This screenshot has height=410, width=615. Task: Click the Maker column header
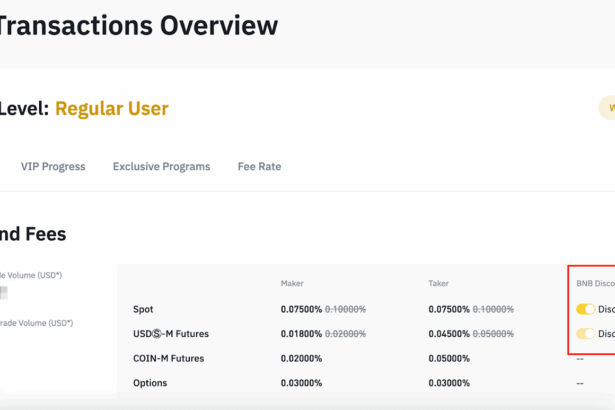click(x=292, y=284)
